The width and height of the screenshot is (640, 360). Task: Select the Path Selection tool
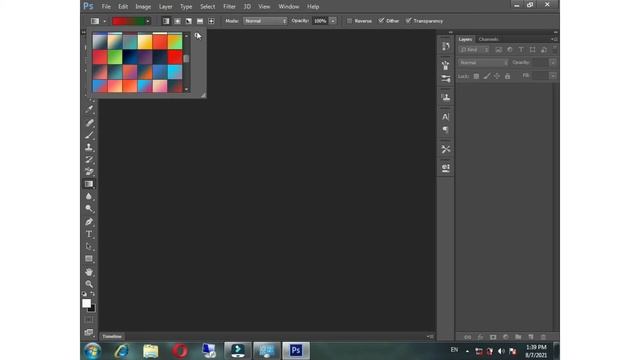(89, 246)
